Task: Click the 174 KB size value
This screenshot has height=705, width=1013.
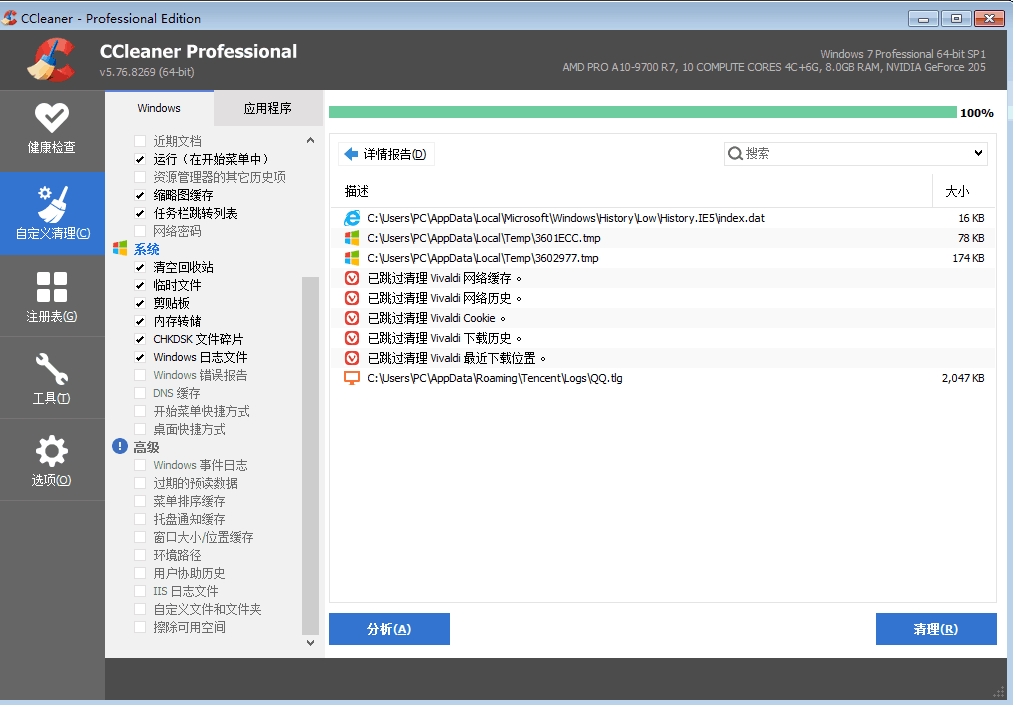Action: tap(968, 258)
